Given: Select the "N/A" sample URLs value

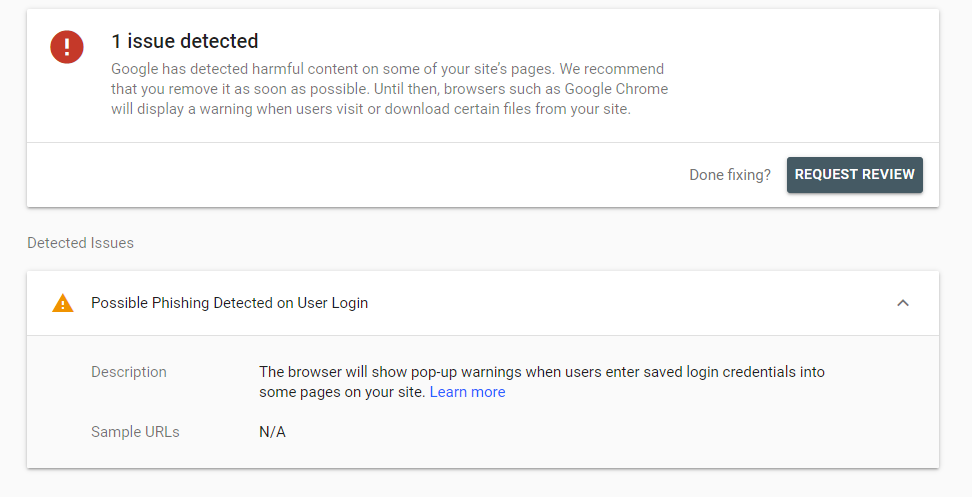Looking at the screenshot, I should [x=272, y=432].
